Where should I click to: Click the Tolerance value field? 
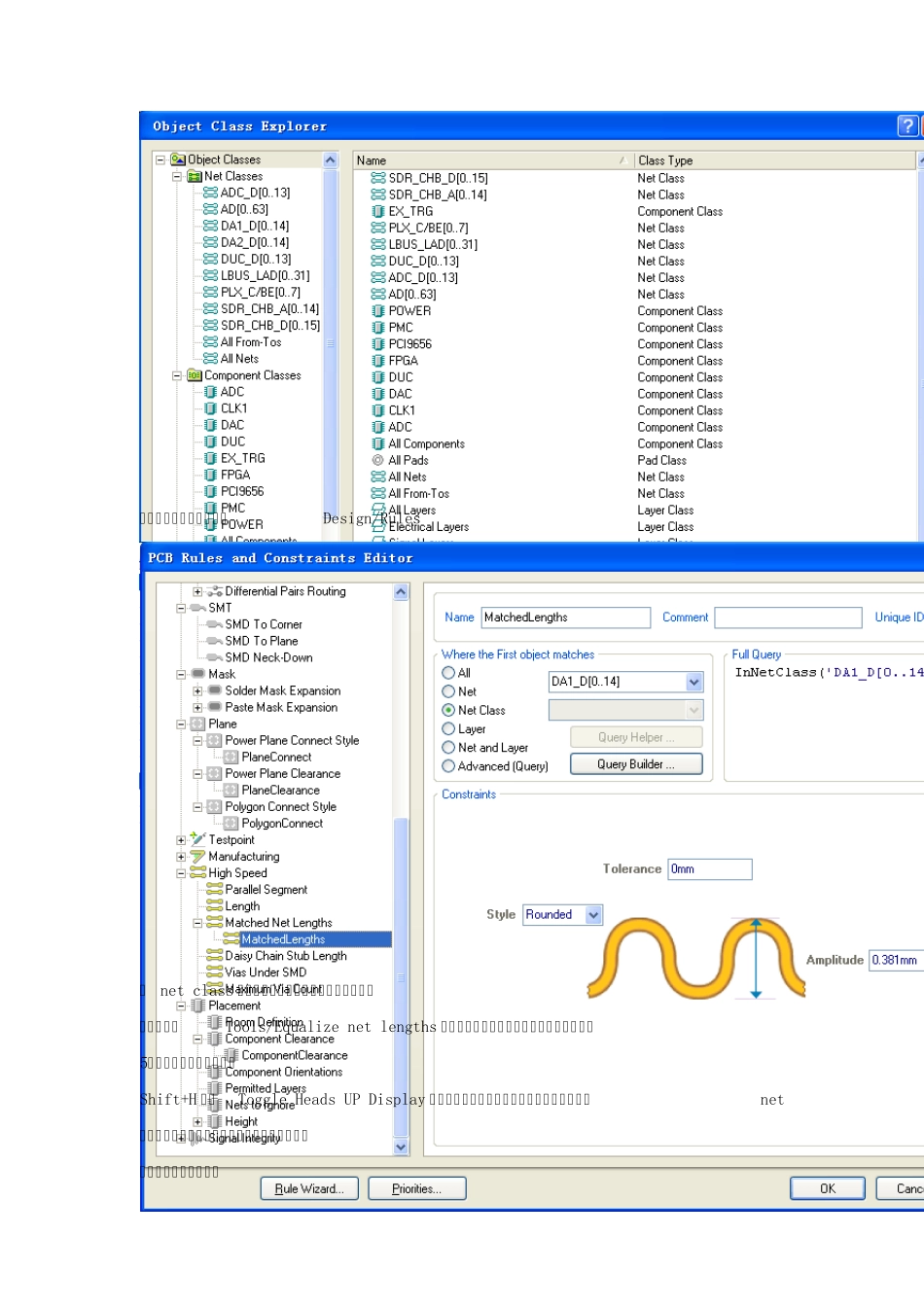pyautogui.click(x=709, y=869)
